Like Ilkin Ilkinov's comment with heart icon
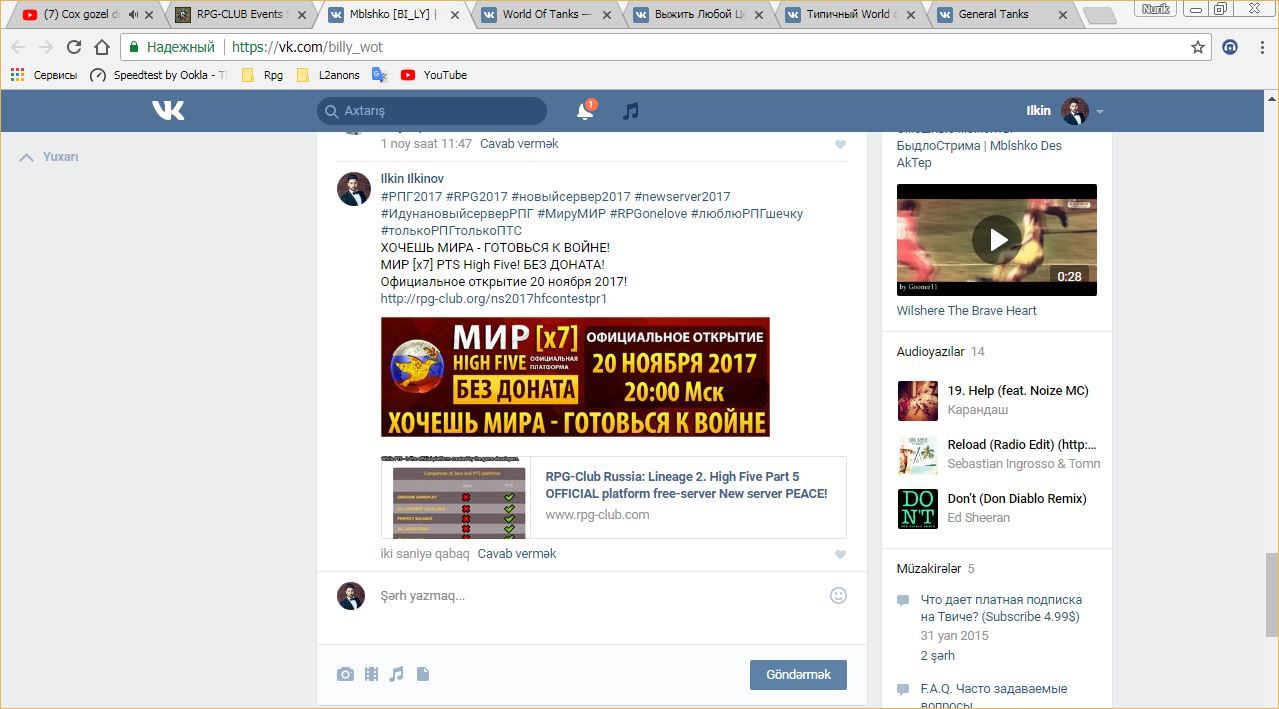The width and height of the screenshot is (1279, 709). coord(840,555)
